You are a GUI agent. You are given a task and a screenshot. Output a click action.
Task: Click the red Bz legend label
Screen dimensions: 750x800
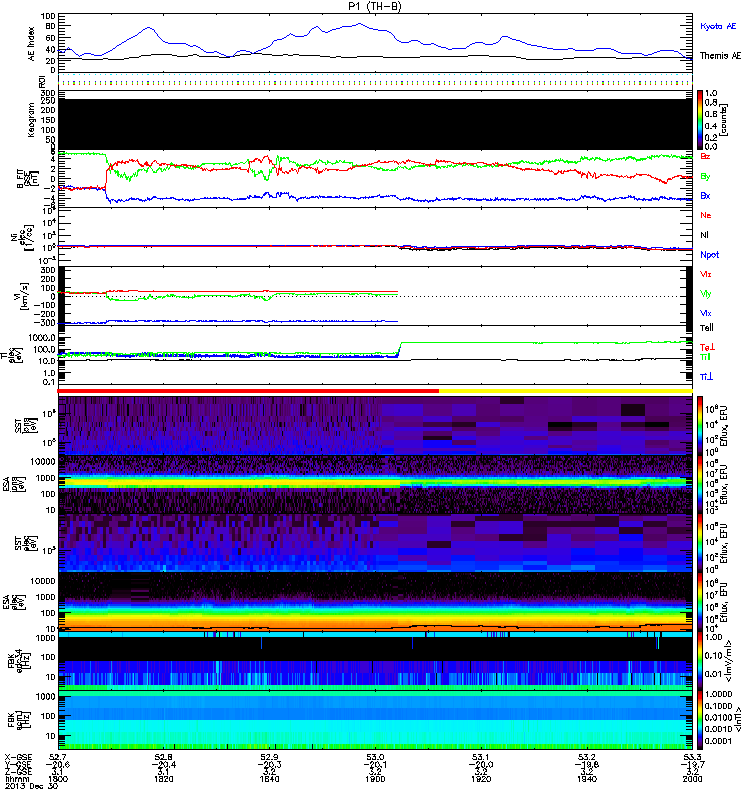[705, 156]
